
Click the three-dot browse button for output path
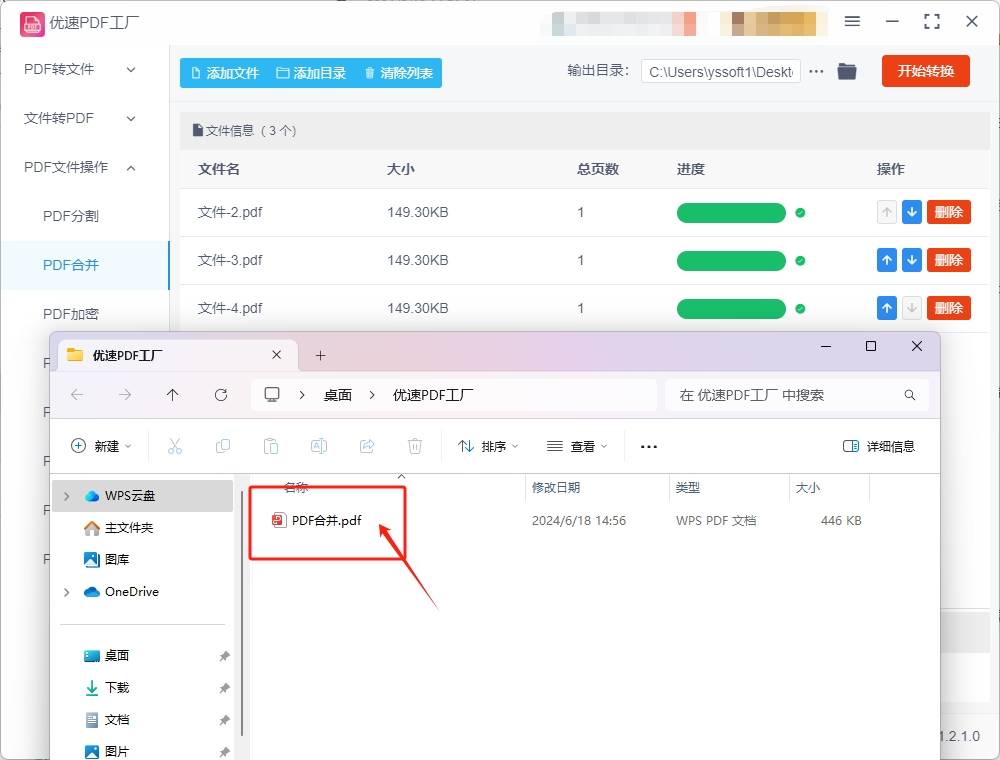(816, 71)
